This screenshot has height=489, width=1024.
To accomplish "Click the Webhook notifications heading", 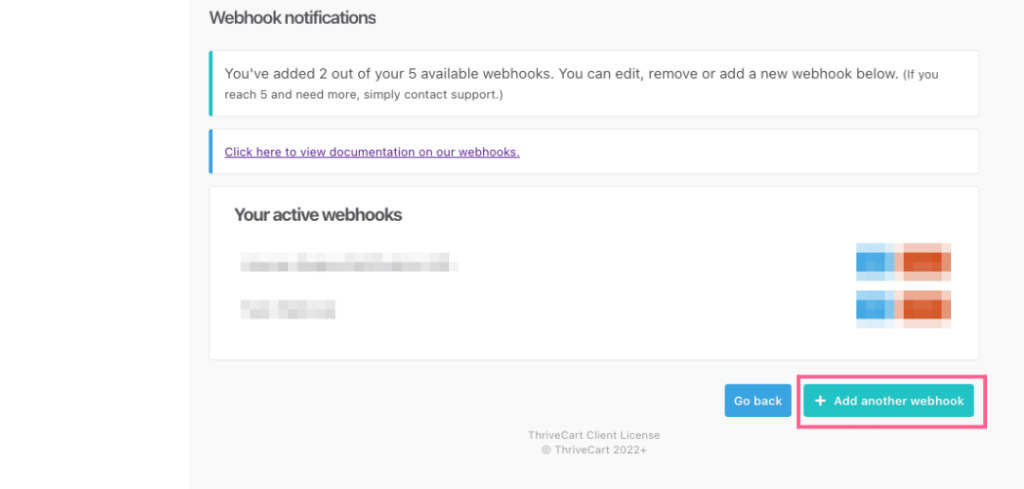I will pos(292,18).
